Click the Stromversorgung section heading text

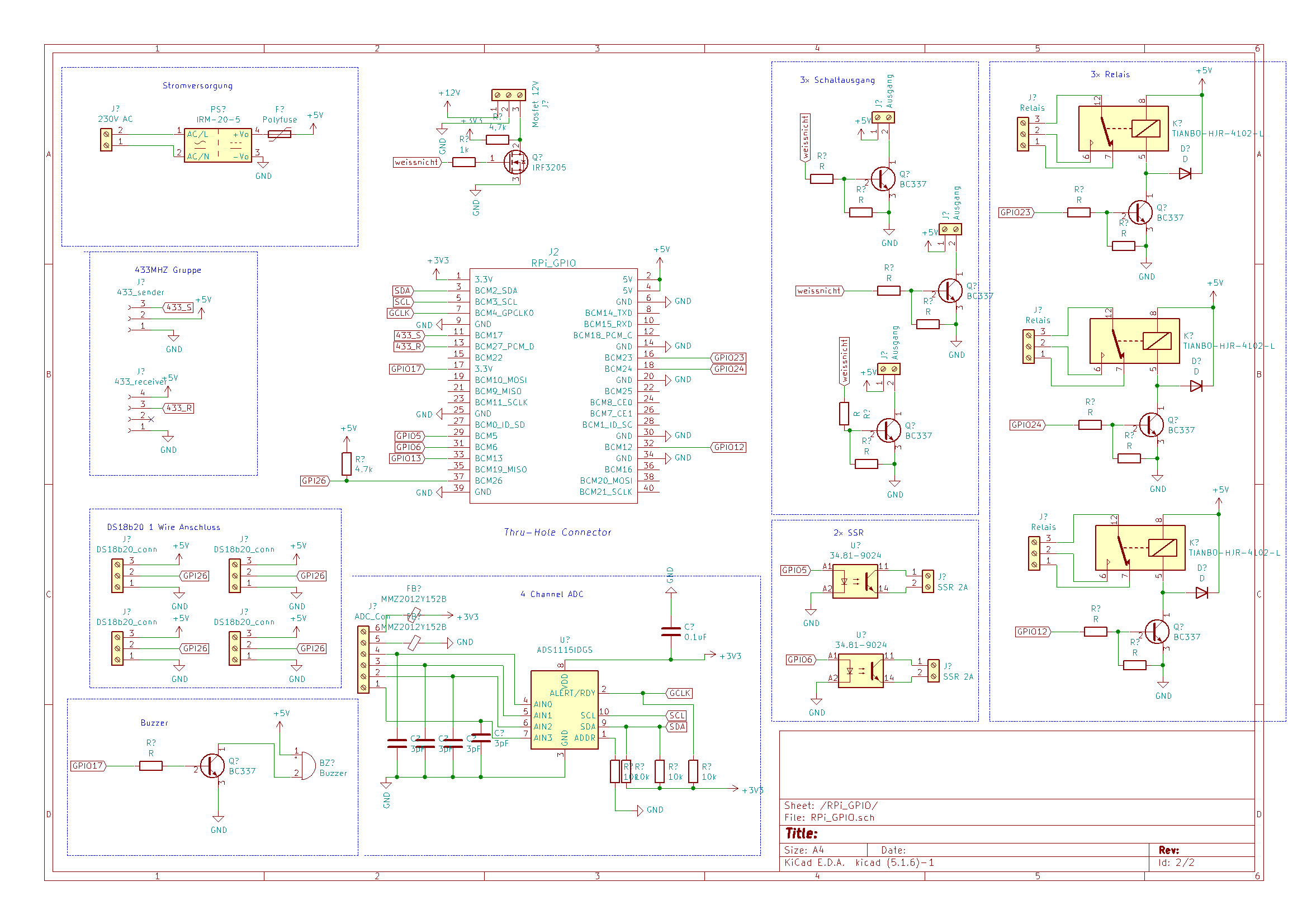[197, 86]
